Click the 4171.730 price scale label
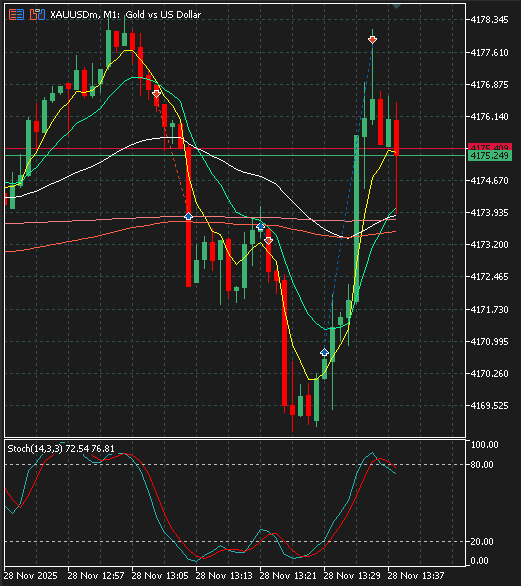This screenshot has height=586, width=521. coord(490,310)
